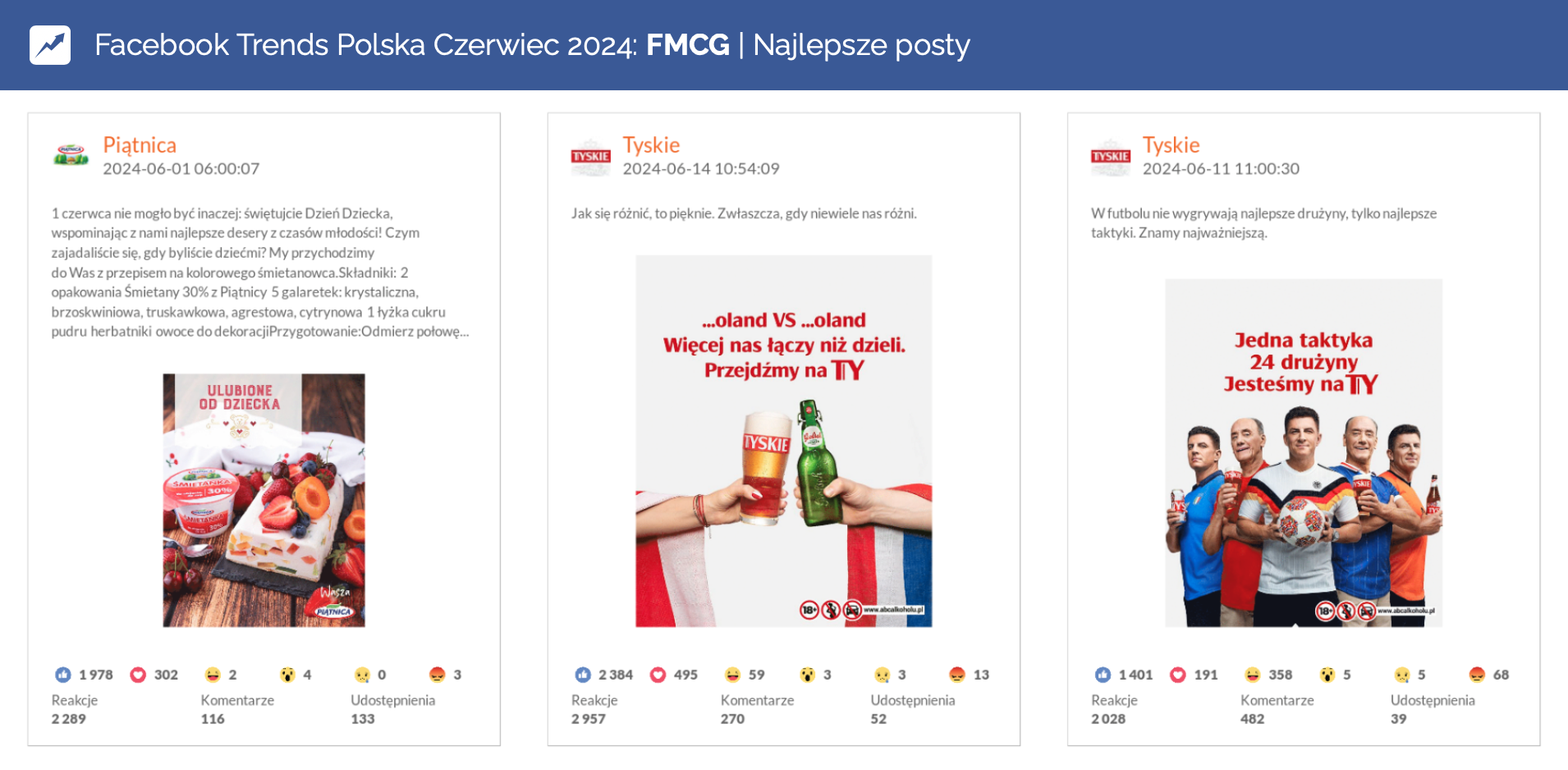
Task: Open the Tyskie name link above 2024-06-11 date
Action: tap(1171, 145)
